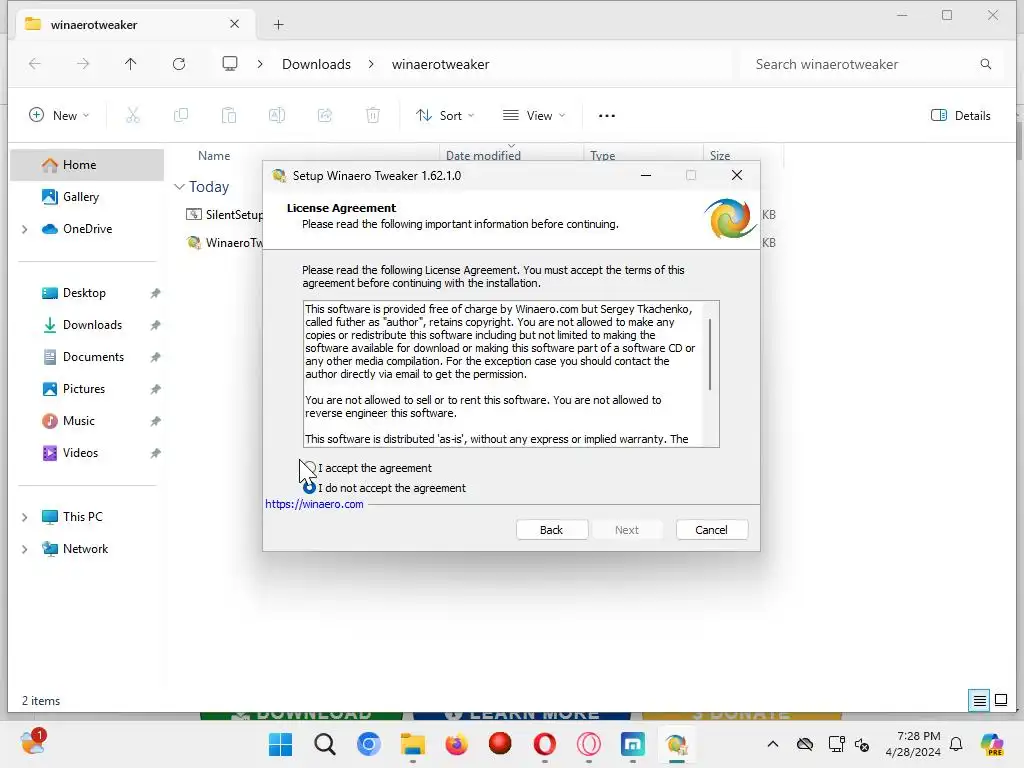Expand the Network tree node
Viewport: 1024px width, 768px height.
(x=24, y=549)
